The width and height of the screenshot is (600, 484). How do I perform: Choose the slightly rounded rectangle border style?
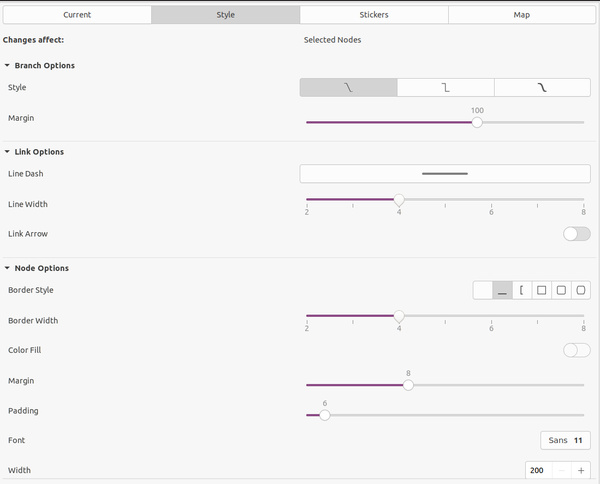[561, 290]
